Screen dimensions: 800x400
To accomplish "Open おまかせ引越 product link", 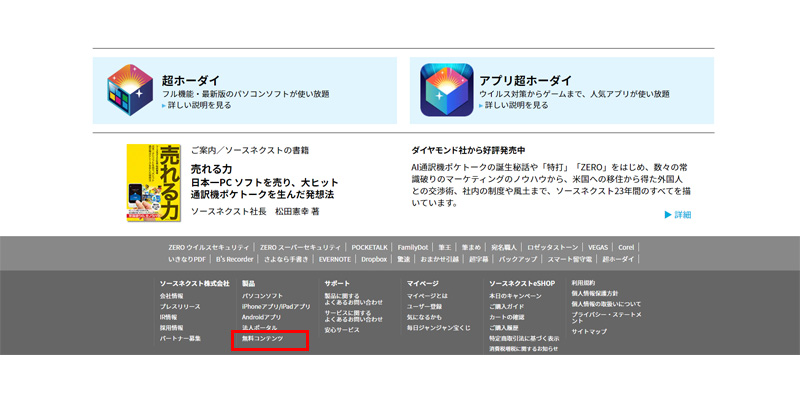I will (439, 259).
